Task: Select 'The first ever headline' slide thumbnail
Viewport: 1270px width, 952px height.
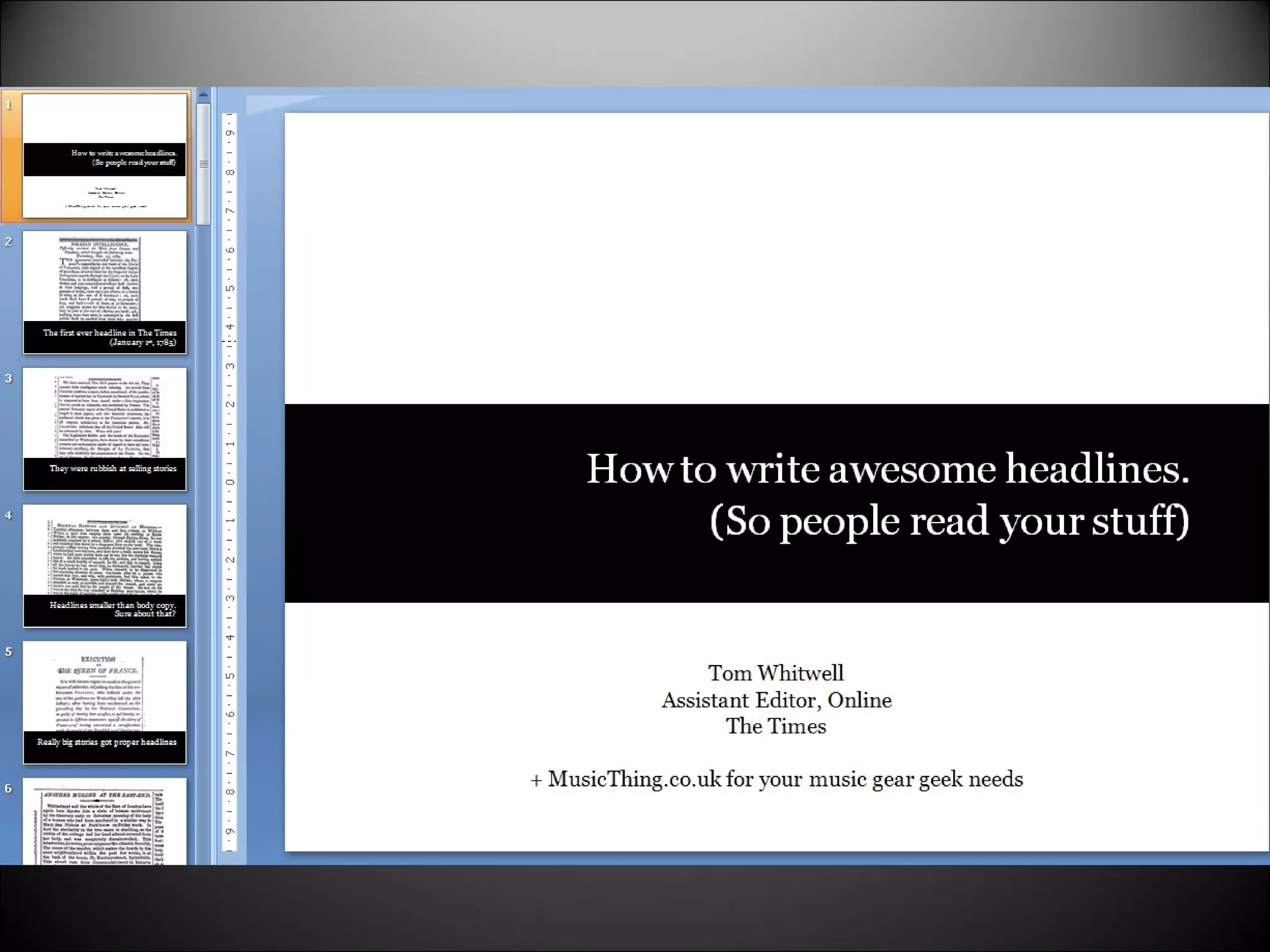Action: coord(104,292)
